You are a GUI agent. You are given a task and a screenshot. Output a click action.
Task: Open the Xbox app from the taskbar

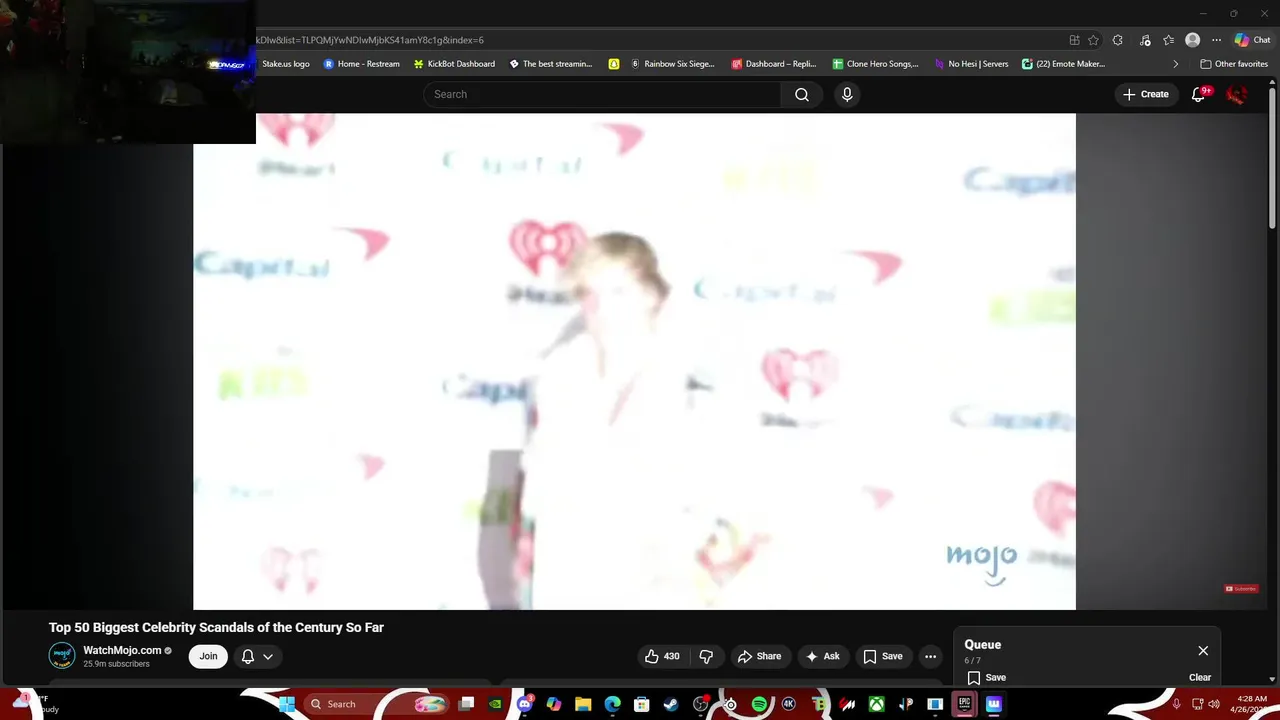pos(876,704)
